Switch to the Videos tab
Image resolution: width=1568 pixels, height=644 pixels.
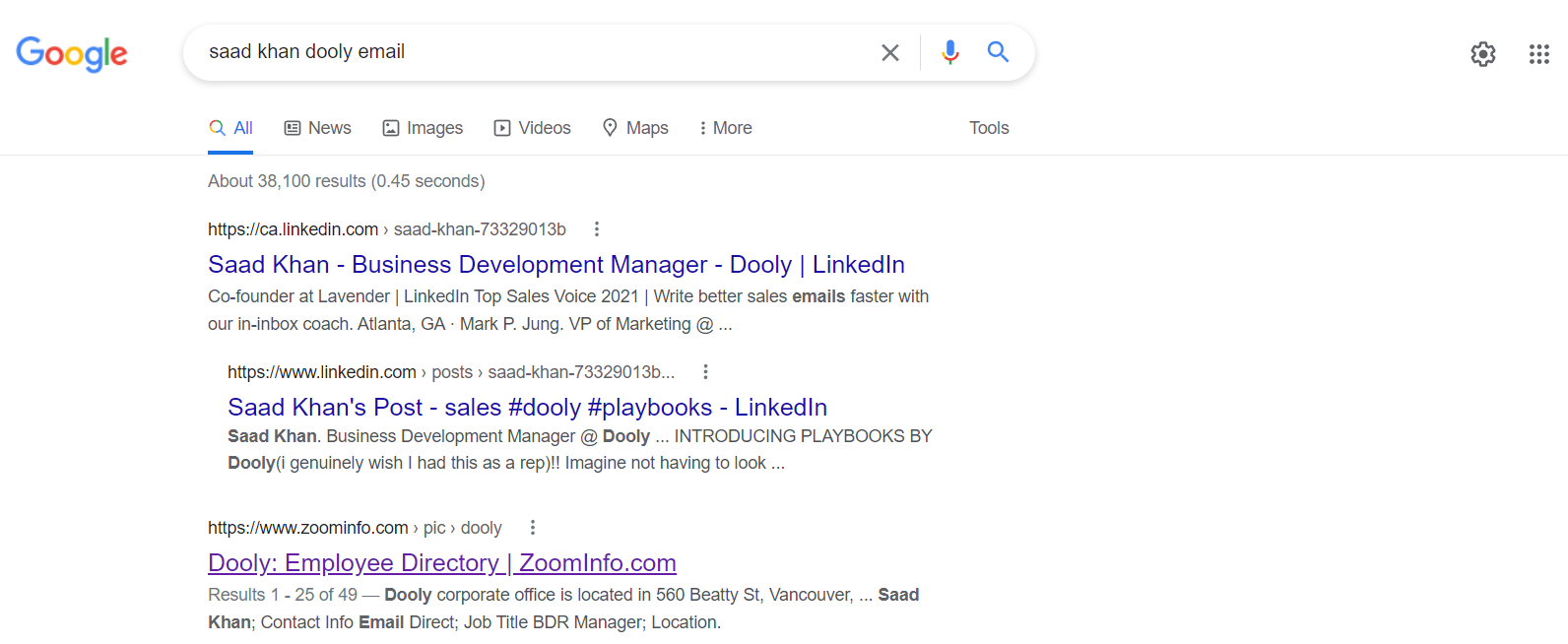pyautogui.click(x=532, y=128)
